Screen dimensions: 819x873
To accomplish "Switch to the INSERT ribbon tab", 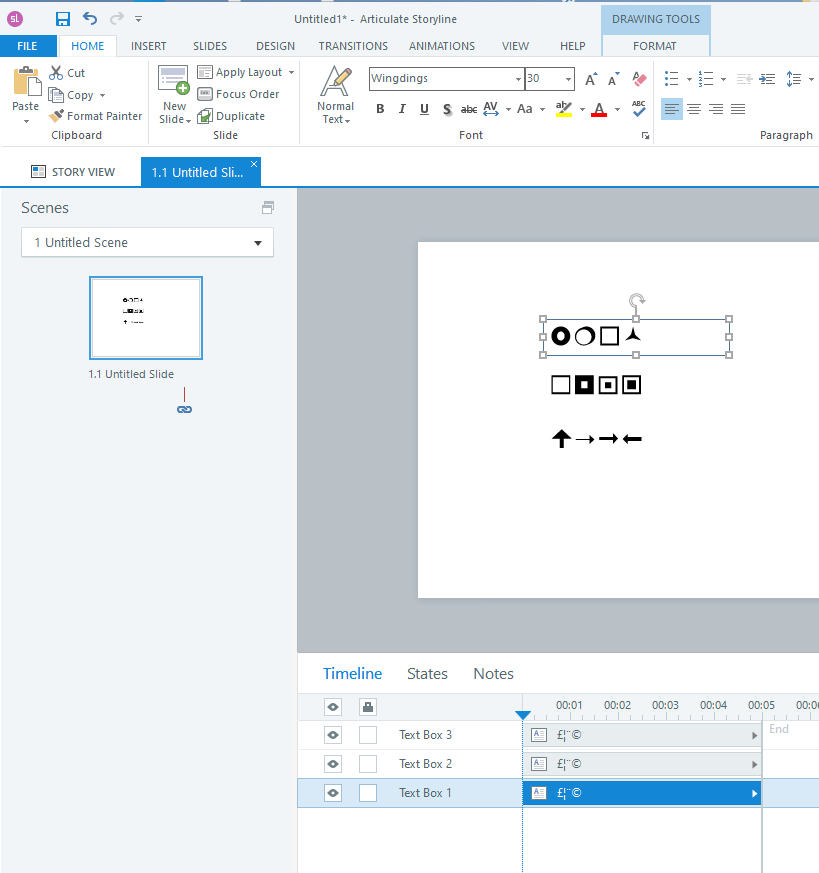I will (x=149, y=46).
